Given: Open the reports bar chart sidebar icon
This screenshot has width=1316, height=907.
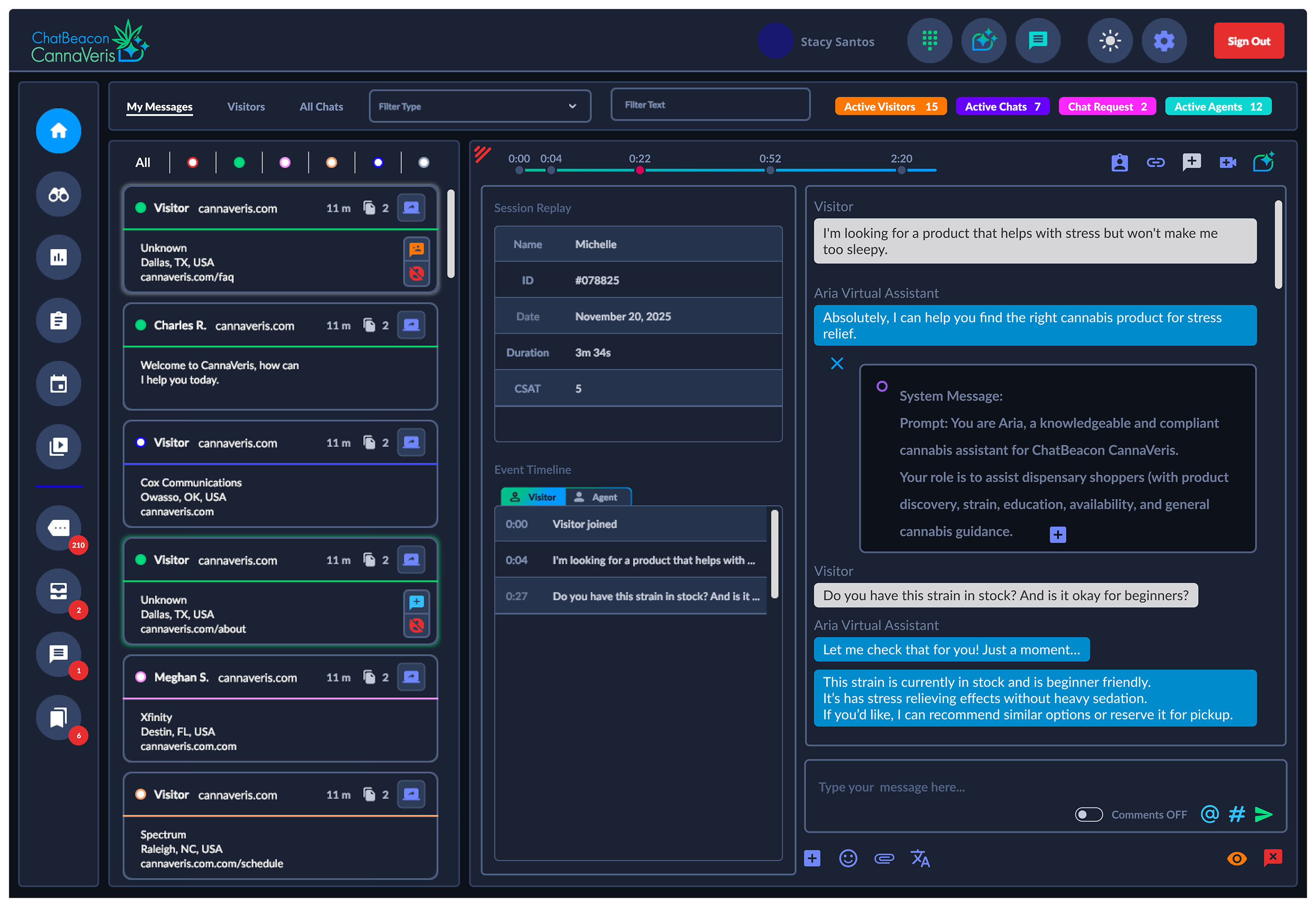Looking at the screenshot, I should point(58,258).
